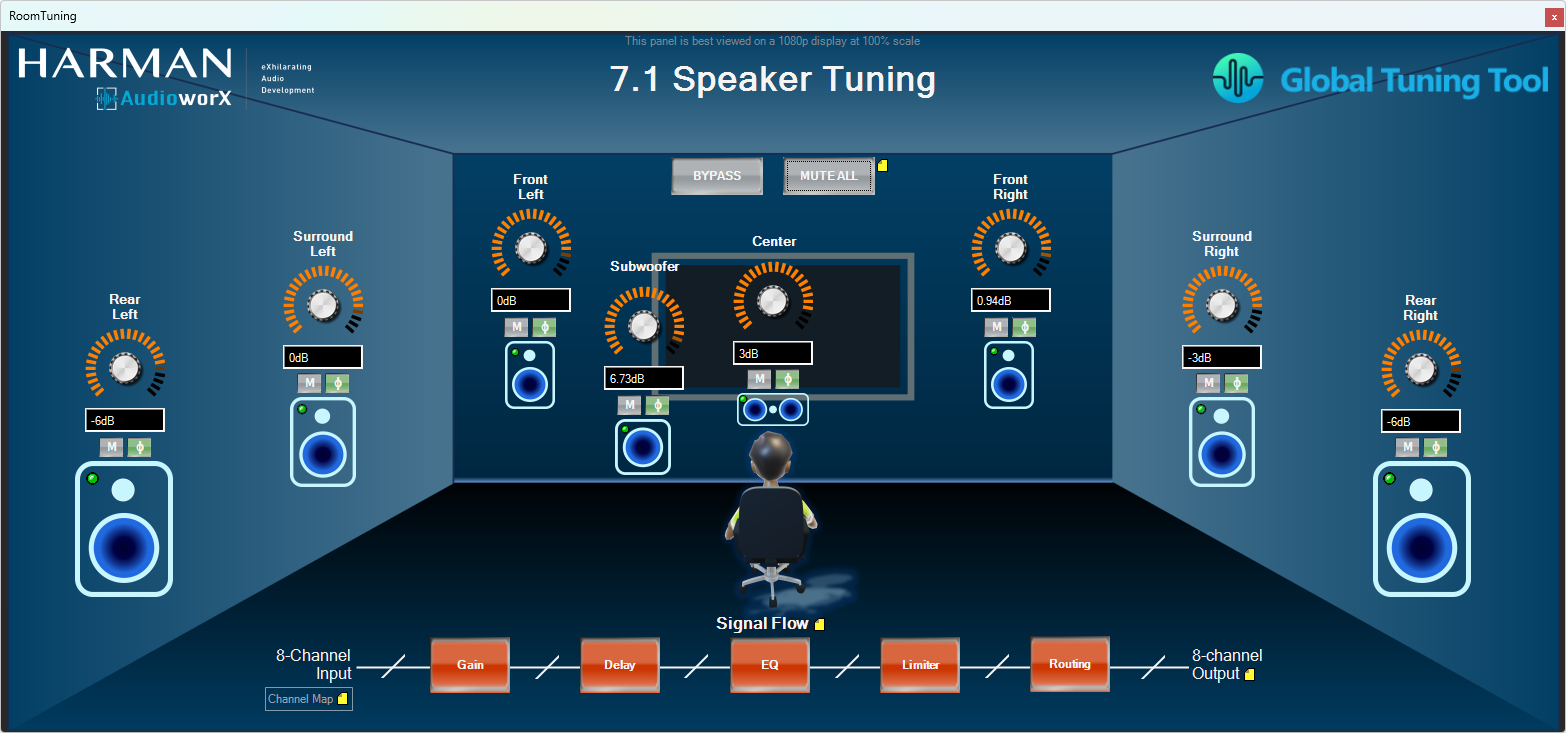Image resolution: width=1566 pixels, height=733 pixels.
Task: Close the RoomTuning window
Action: (1552, 17)
